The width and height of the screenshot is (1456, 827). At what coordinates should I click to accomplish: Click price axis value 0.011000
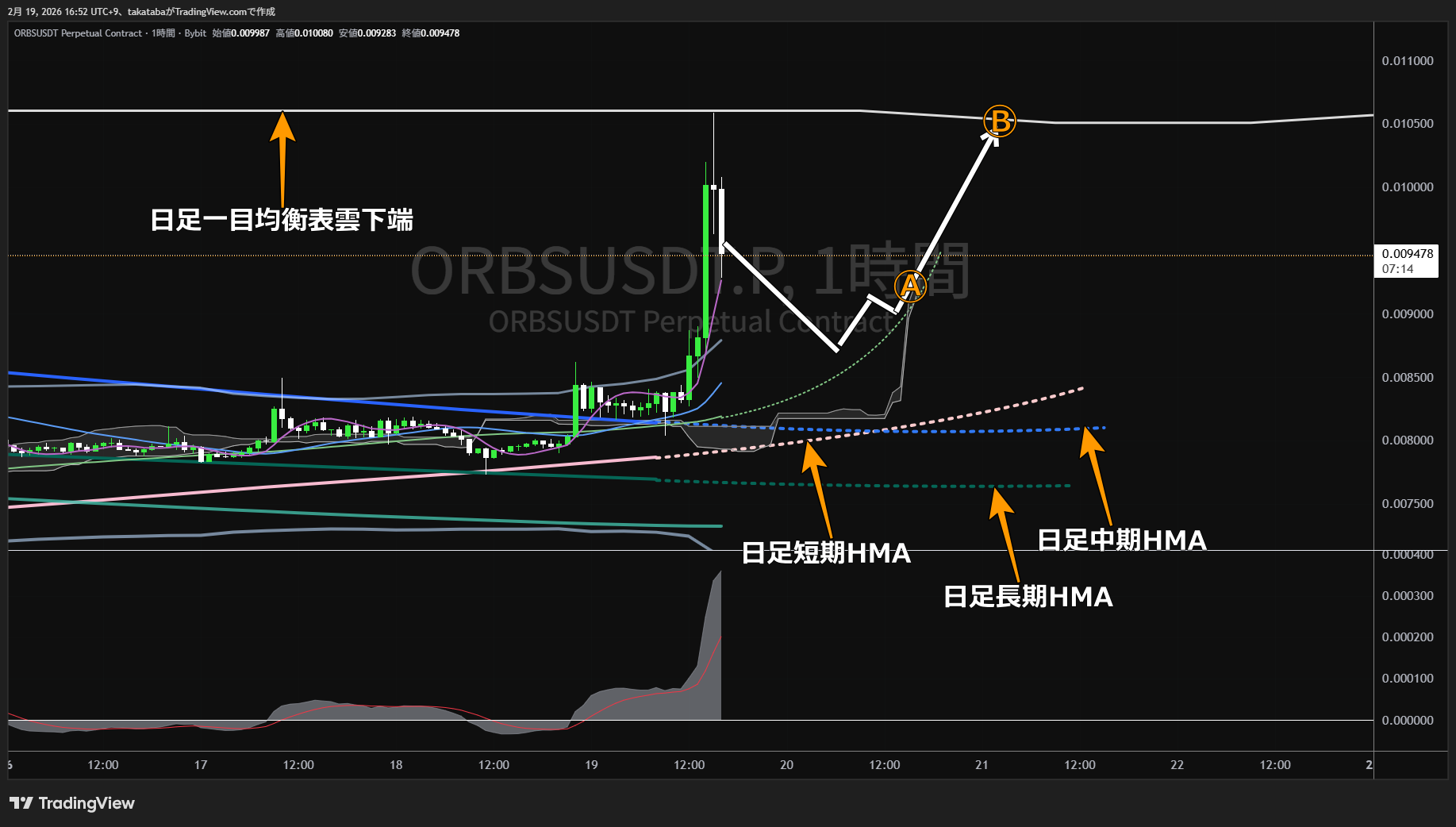[x=1408, y=61]
